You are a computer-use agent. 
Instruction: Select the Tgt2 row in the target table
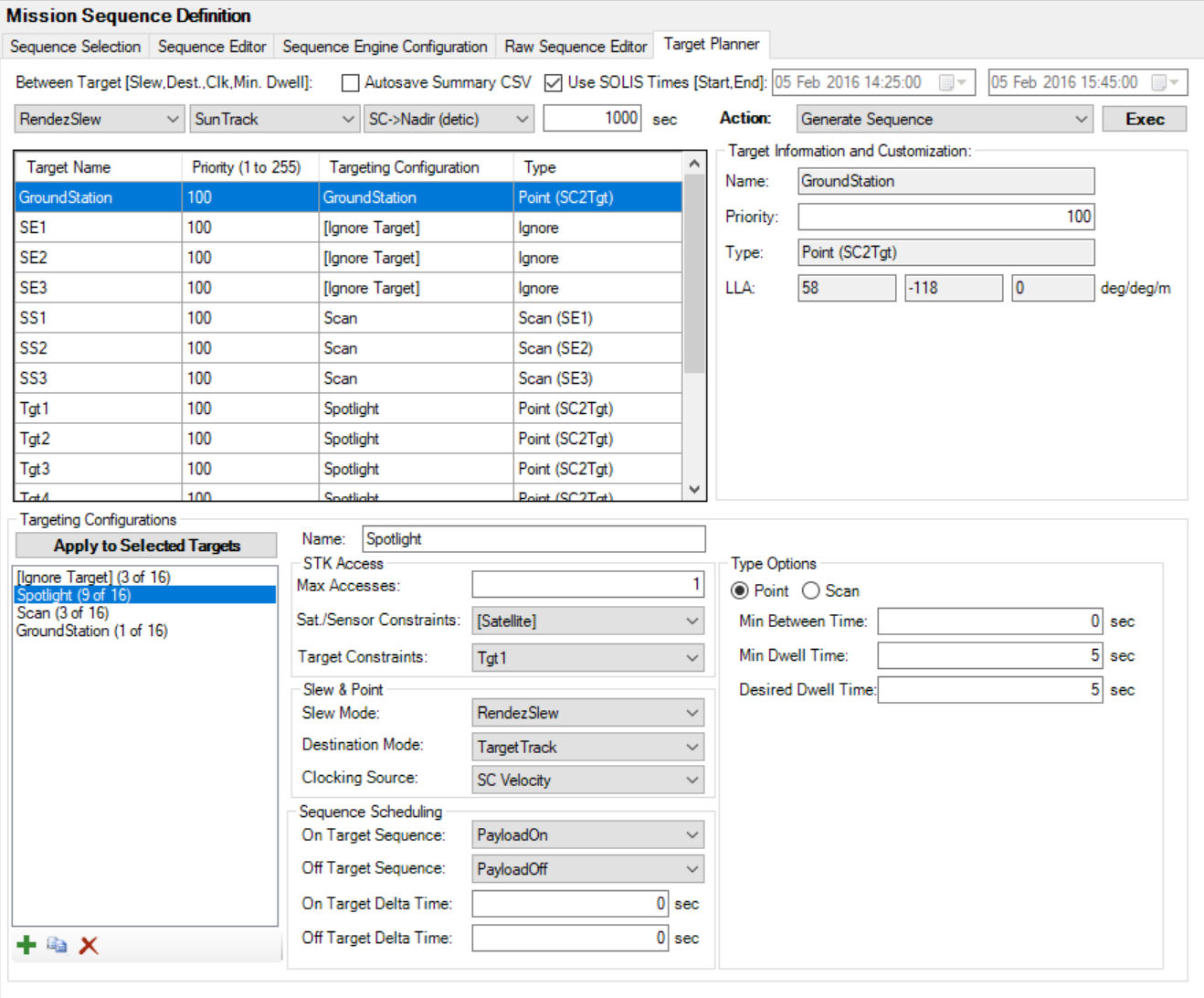coord(183,438)
